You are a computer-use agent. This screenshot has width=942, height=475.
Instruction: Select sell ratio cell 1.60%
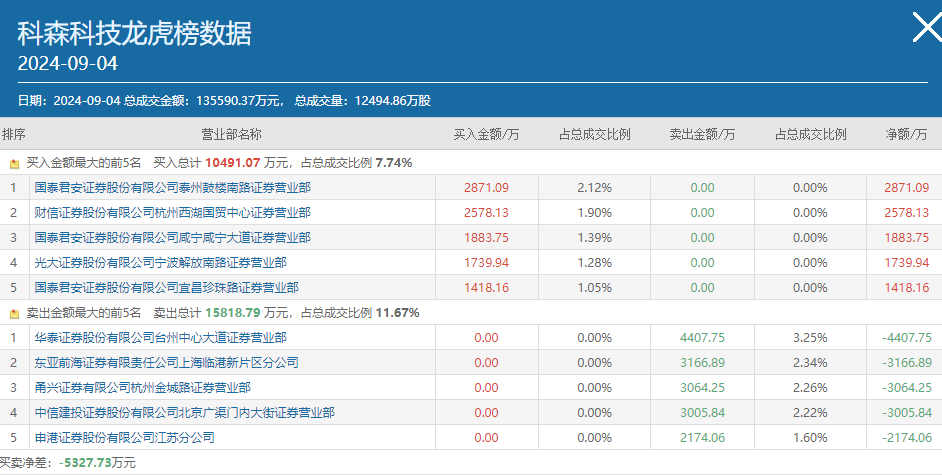[x=810, y=438]
